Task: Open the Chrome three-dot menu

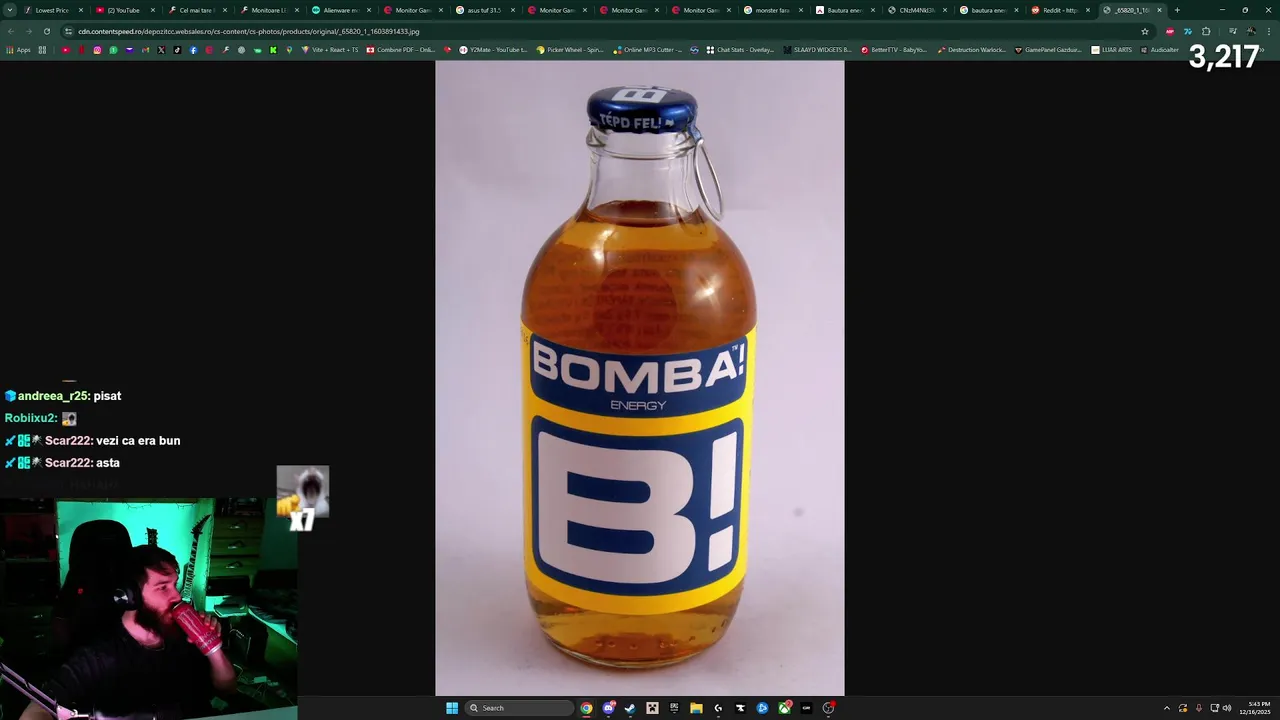Action: point(1269,31)
